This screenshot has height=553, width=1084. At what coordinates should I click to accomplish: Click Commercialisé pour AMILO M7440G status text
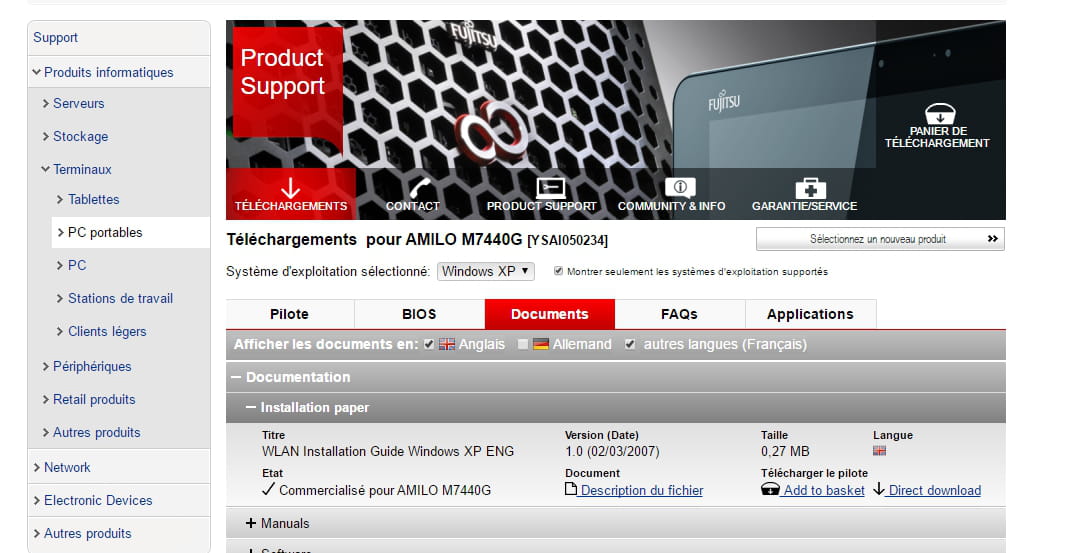385,490
